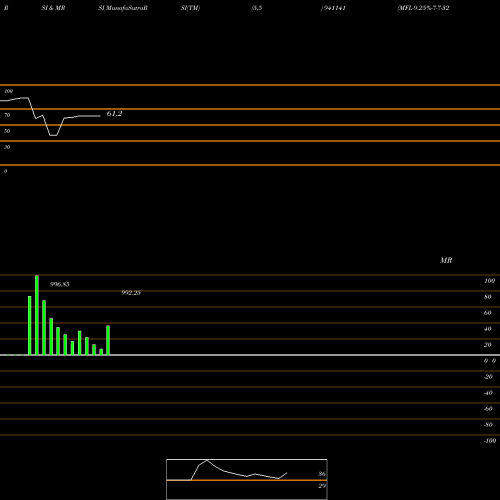Click the -60 label on MR axis

point(488,409)
